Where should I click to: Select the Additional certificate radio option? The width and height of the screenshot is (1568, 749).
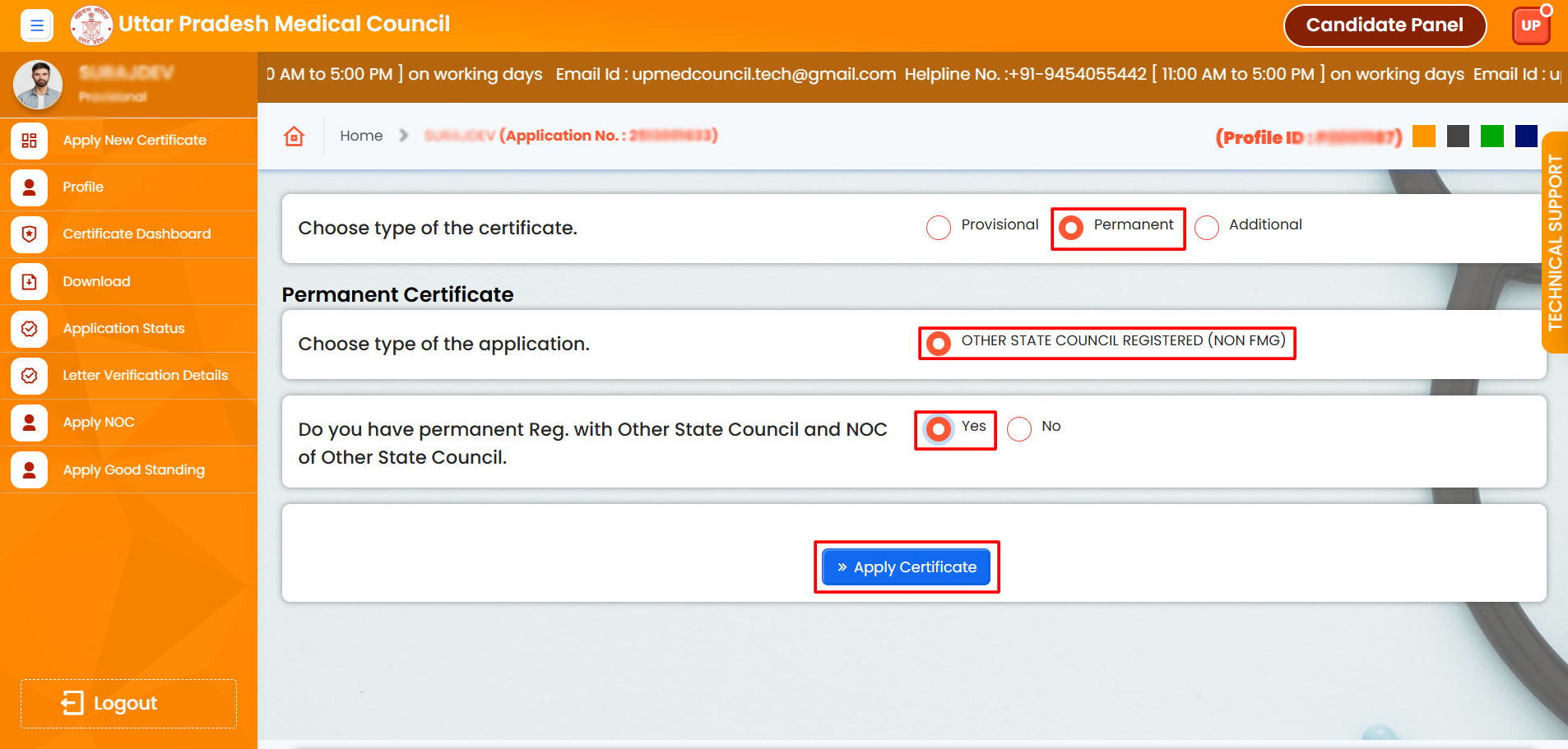1207,228
